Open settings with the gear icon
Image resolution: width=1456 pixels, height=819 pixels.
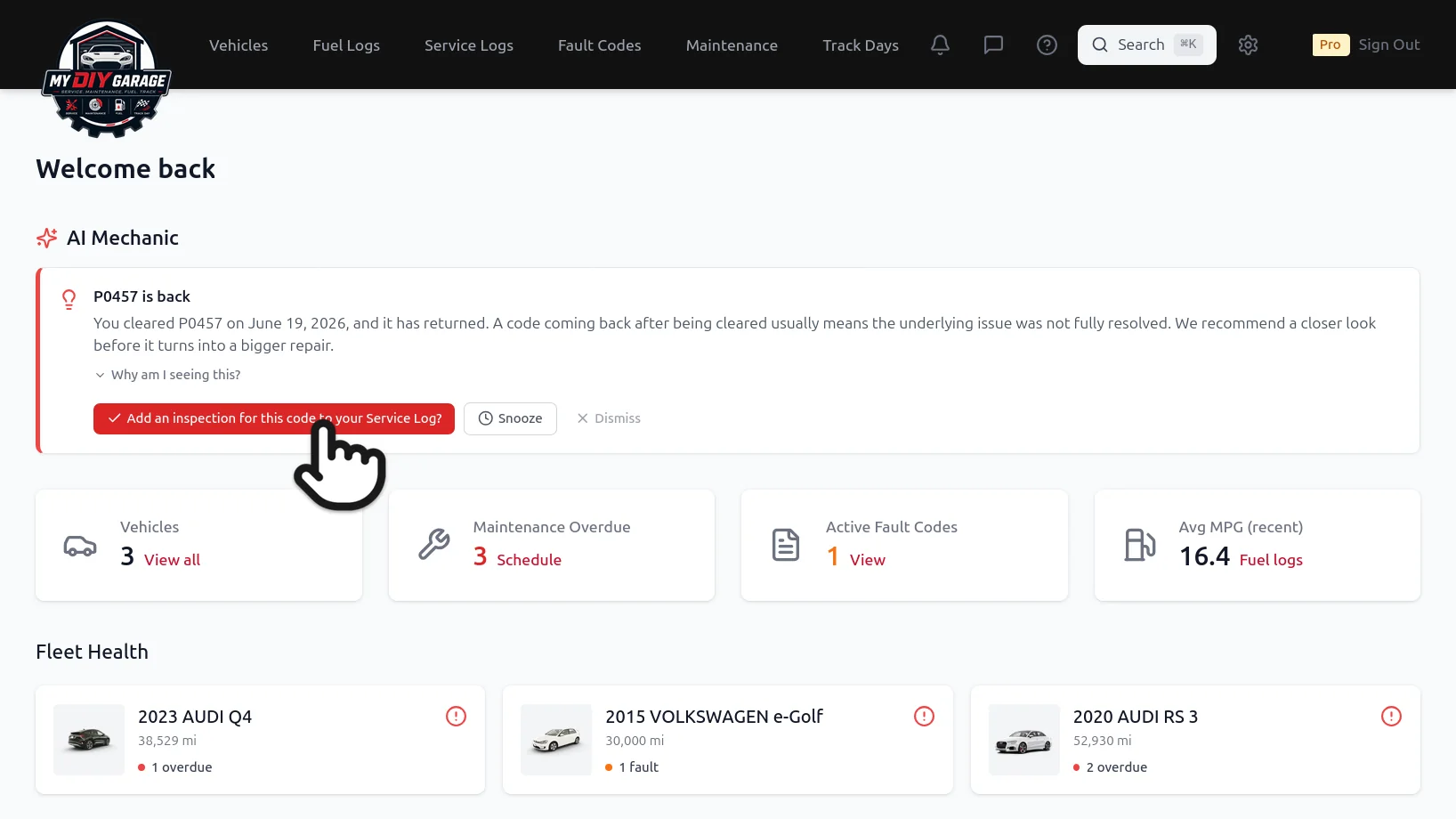click(x=1248, y=45)
